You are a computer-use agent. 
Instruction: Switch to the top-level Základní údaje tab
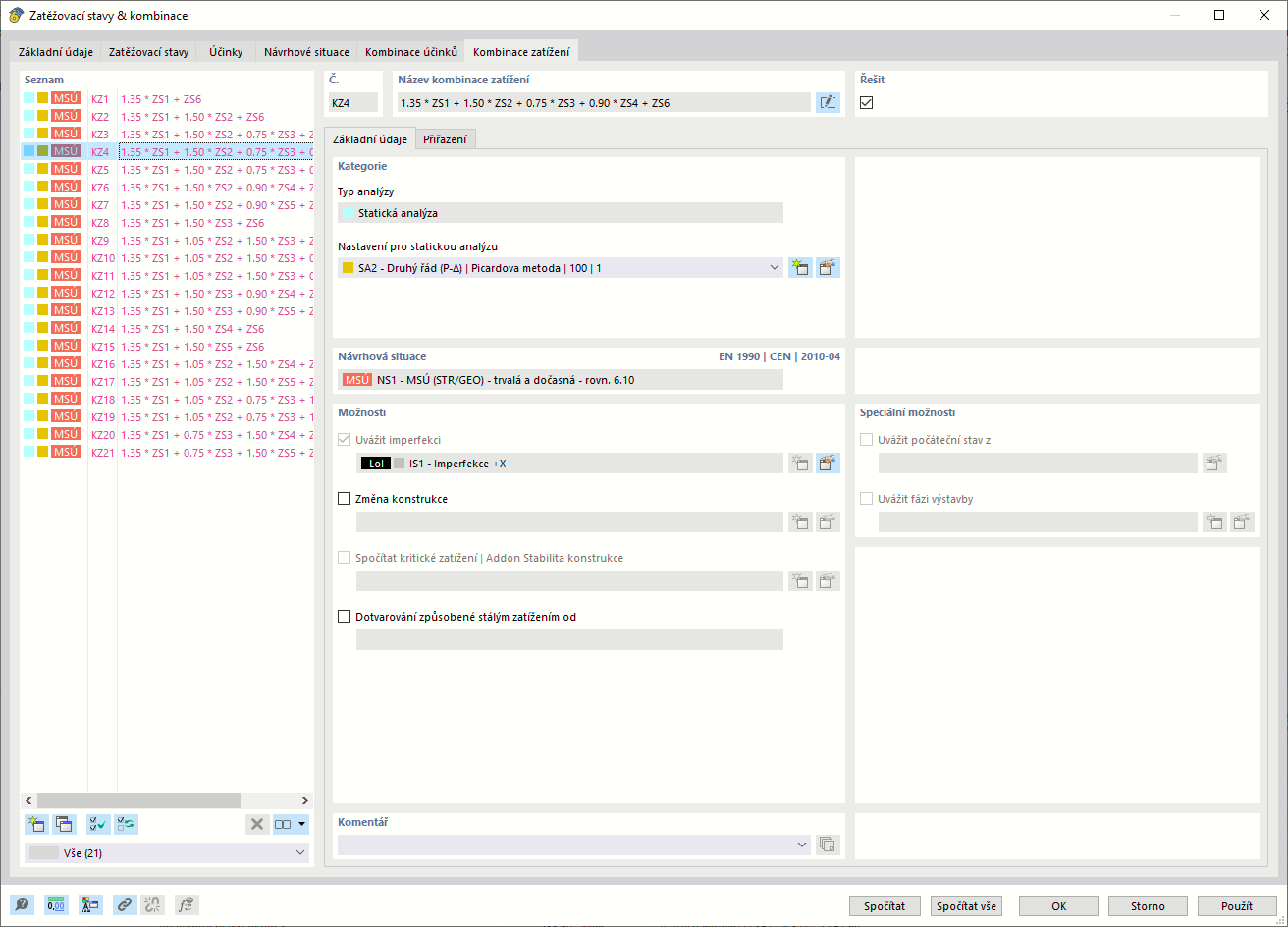(x=56, y=52)
